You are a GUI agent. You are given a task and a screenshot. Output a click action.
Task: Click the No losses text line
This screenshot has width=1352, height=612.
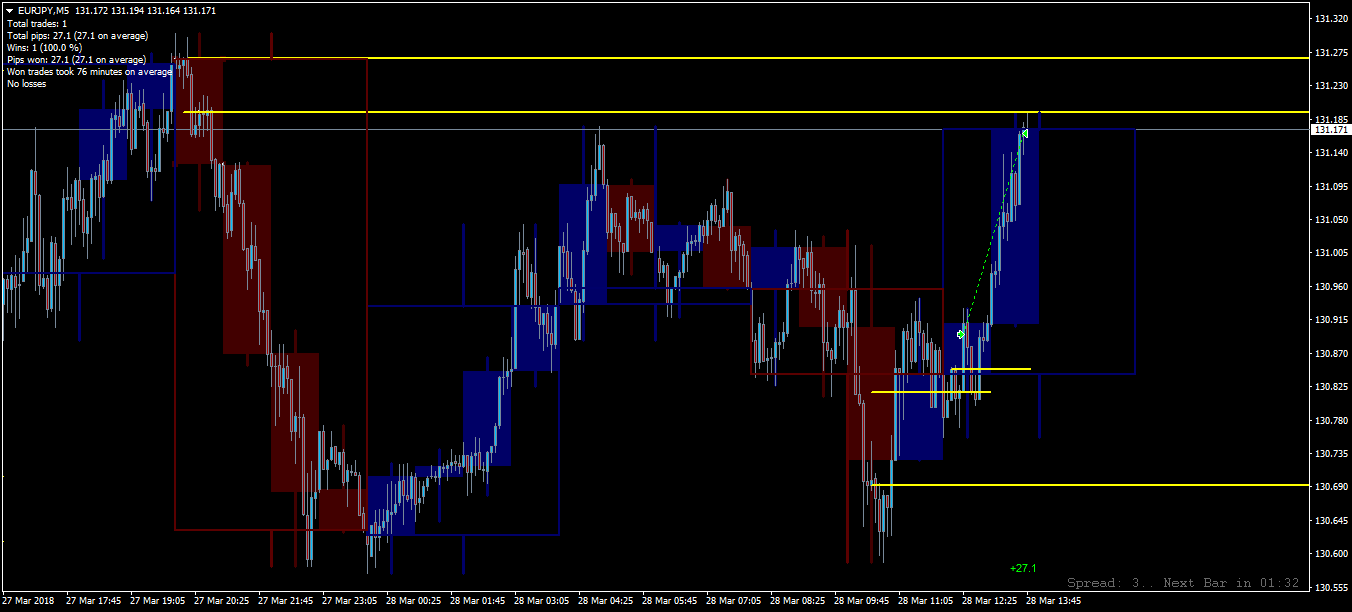click(x=27, y=84)
